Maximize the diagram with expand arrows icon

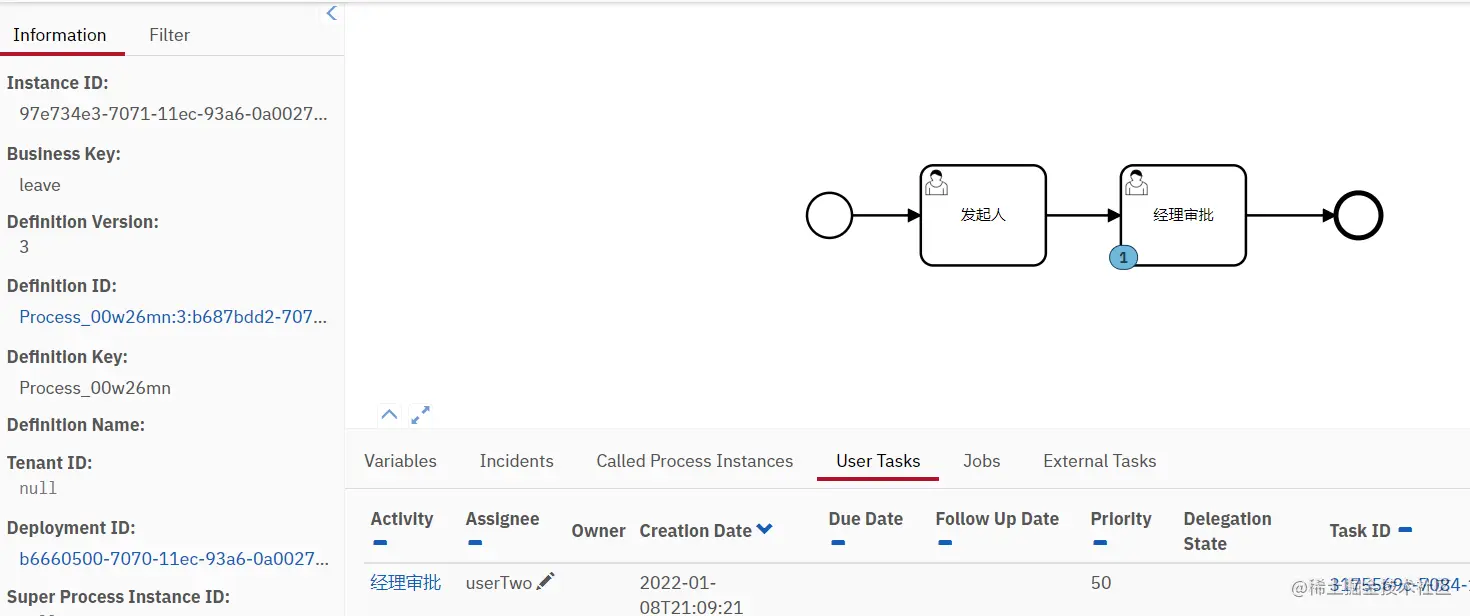tap(421, 414)
